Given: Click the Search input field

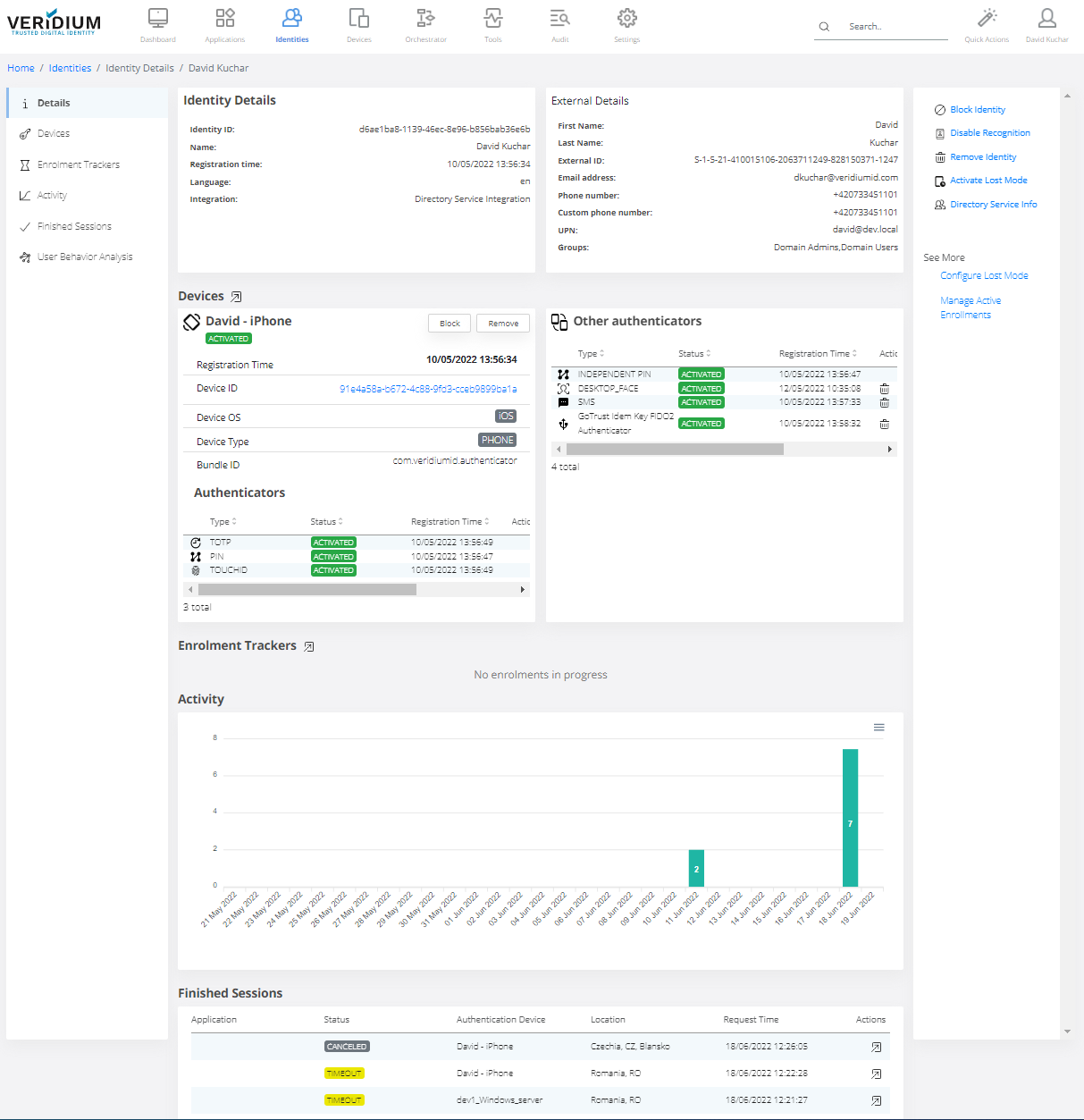Looking at the screenshot, I should point(894,27).
